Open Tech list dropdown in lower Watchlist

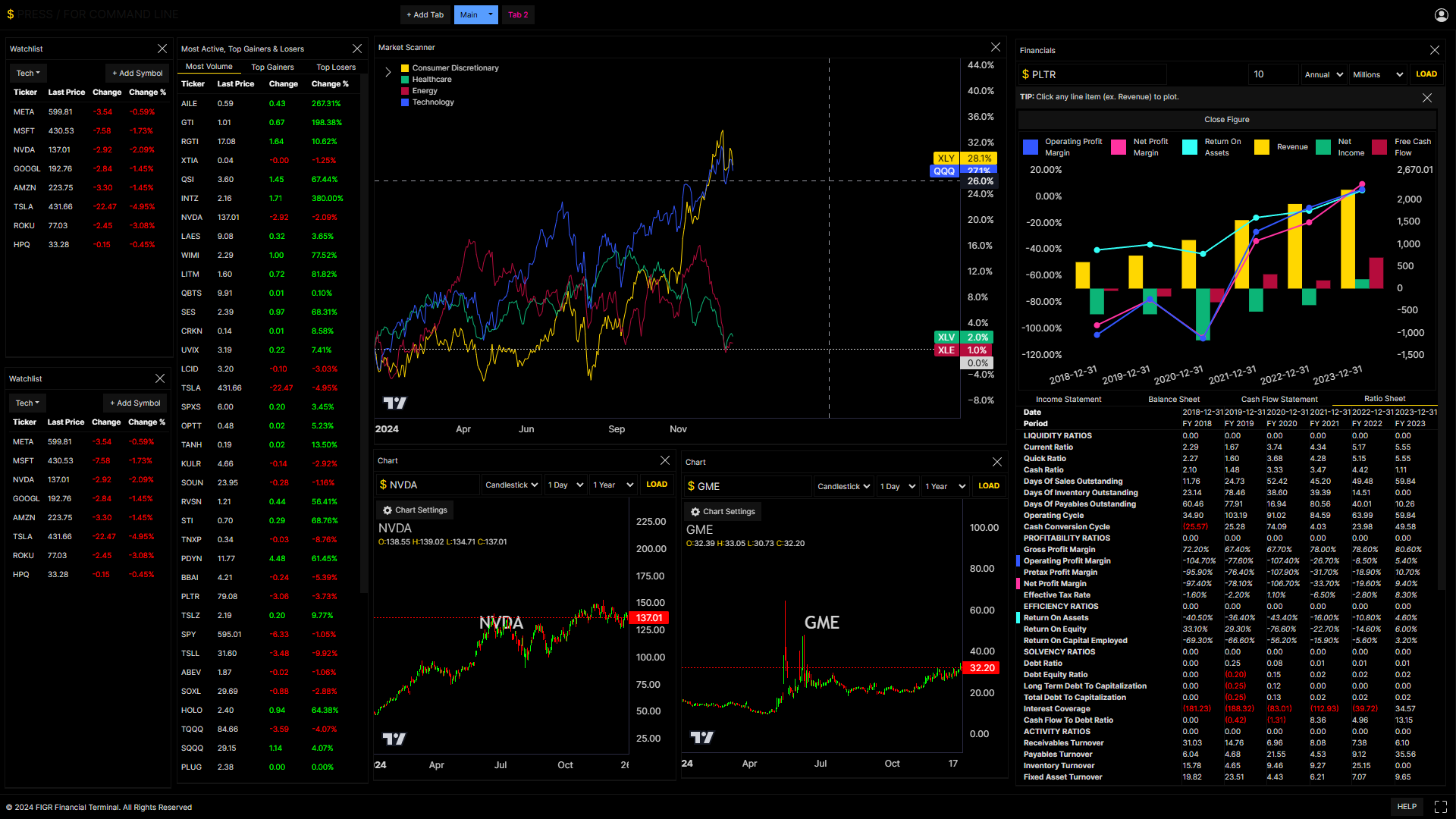(x=27, y=403)
